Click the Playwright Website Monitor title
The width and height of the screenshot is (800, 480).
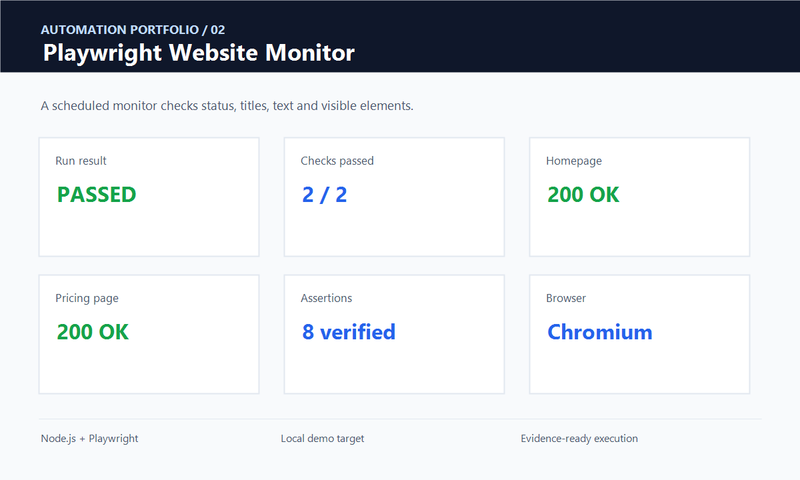[198, 53]
